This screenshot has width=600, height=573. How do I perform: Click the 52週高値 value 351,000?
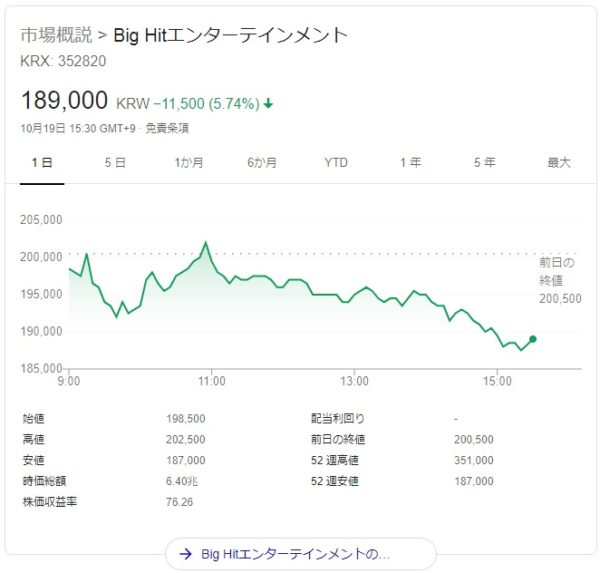pyautogui.click(x=473, y=460)
